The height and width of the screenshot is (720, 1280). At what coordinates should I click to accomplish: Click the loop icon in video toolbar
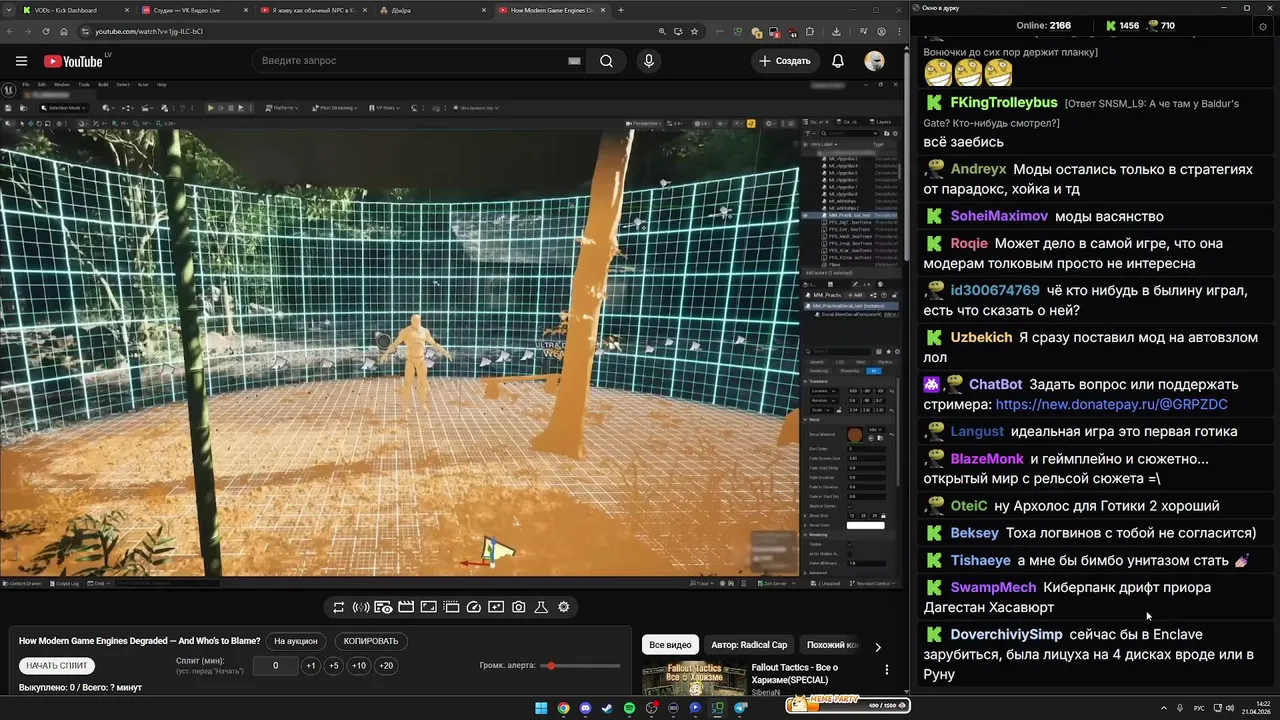click(x=339, y=607)
